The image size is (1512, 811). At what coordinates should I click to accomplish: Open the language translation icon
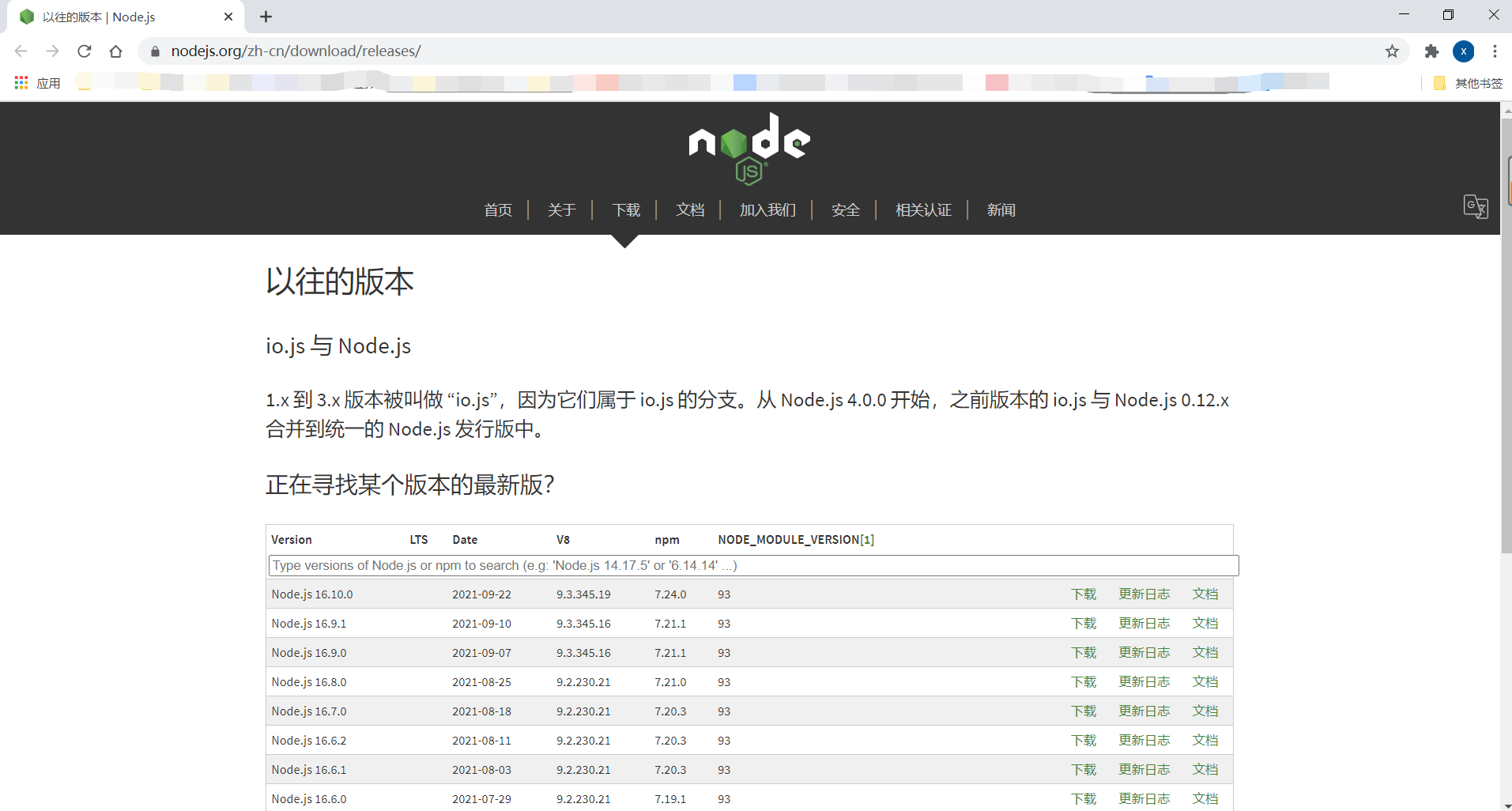1476,207
